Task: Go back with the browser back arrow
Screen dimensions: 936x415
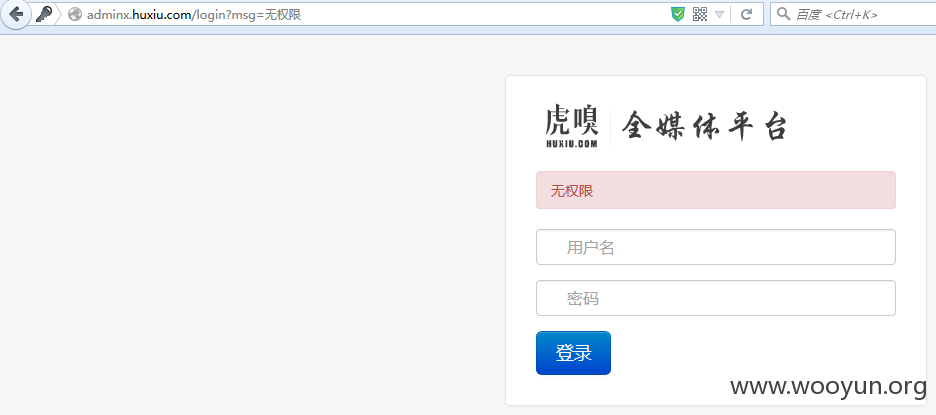Action: [16, 14]
